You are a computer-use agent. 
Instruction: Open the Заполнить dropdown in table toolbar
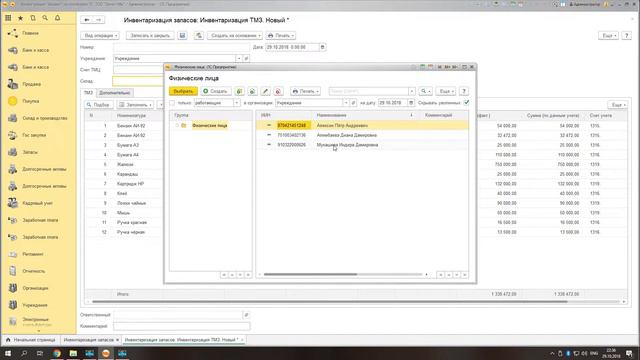(x=135, y=105)
